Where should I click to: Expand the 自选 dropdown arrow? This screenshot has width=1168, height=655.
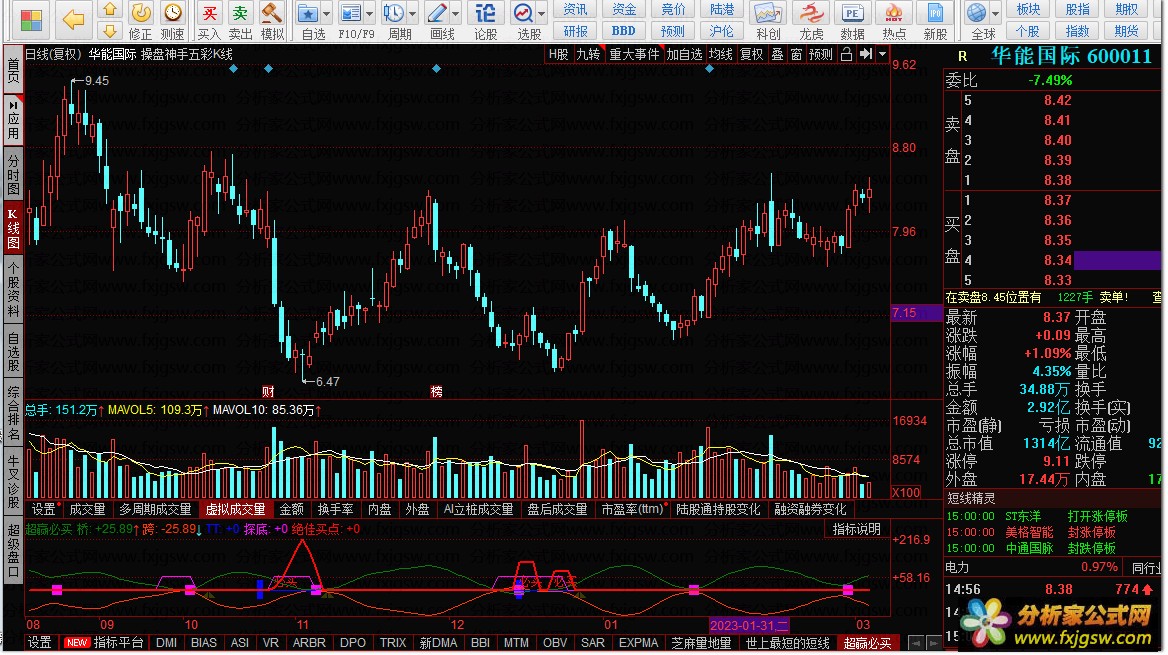pos(326,13)
